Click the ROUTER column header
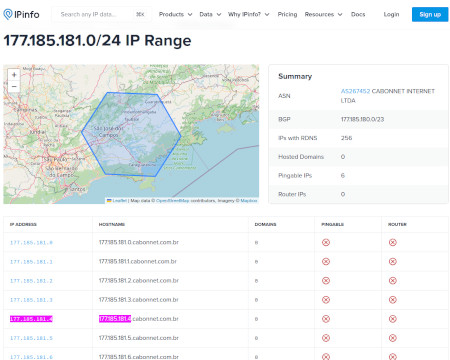Screen dimensions: 450x360 397,224
